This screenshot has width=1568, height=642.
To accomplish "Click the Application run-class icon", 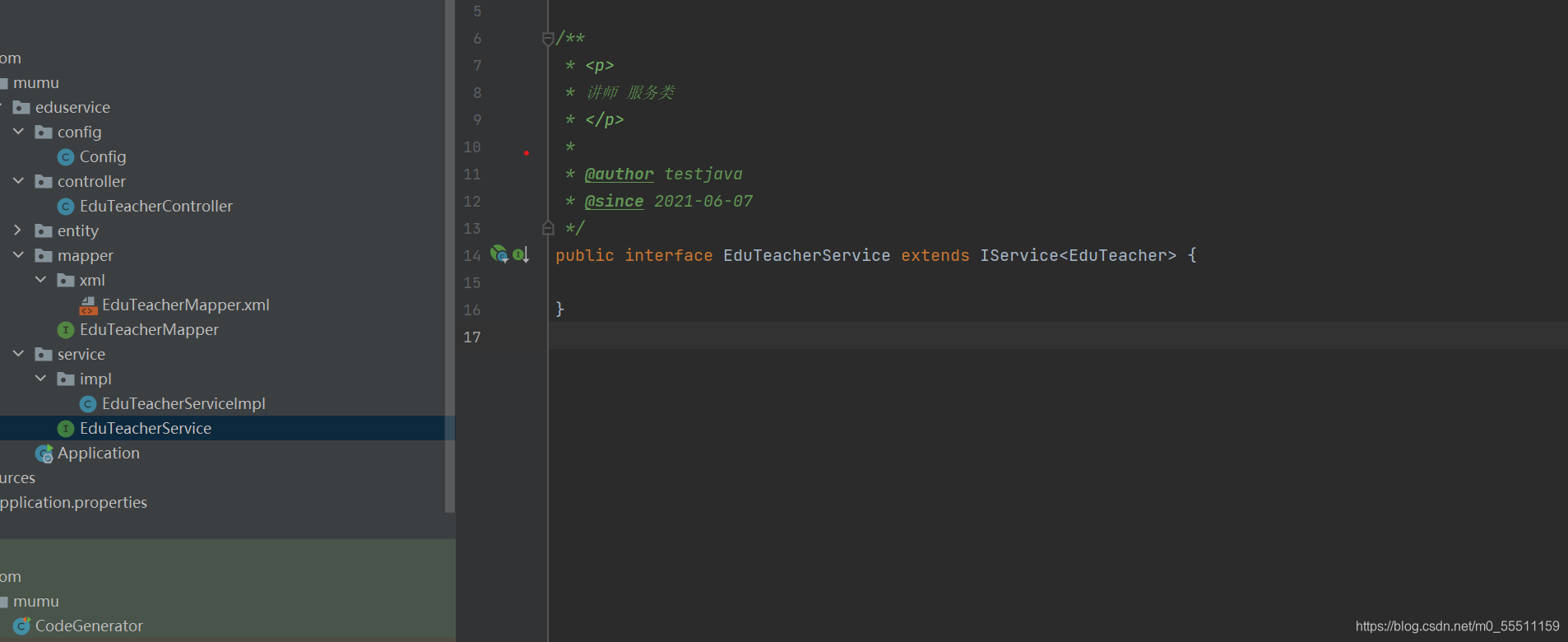I will coord(44,454).
